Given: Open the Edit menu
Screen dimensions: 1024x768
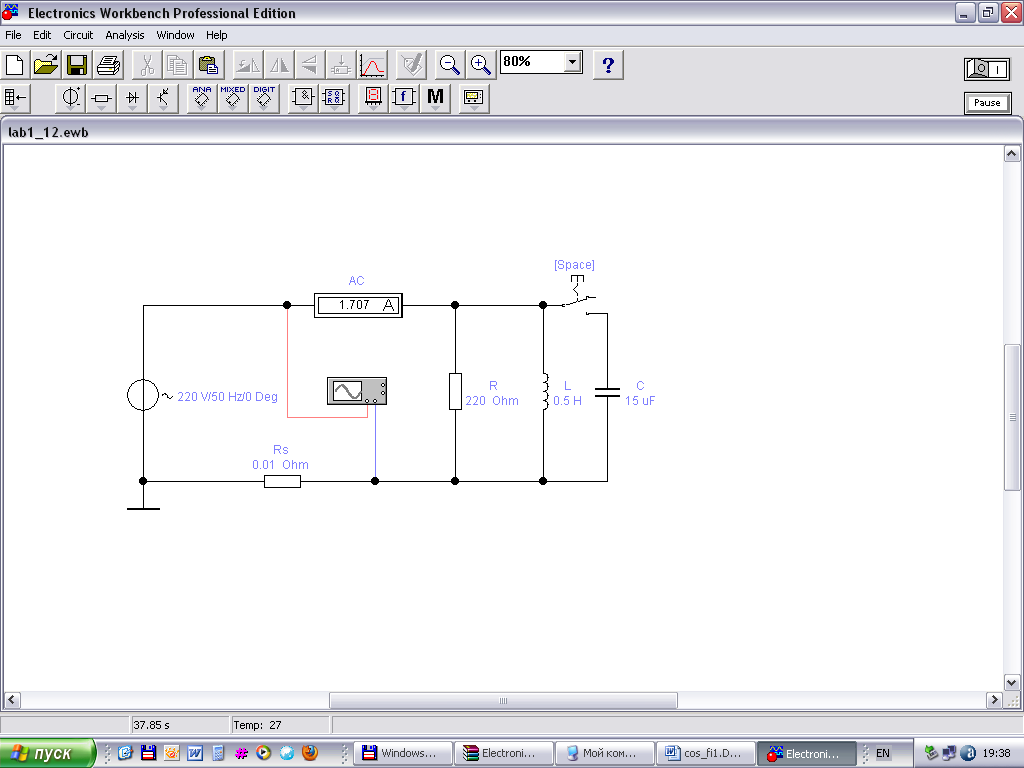Looking at the screenshot, I should (x=42, y=35).
